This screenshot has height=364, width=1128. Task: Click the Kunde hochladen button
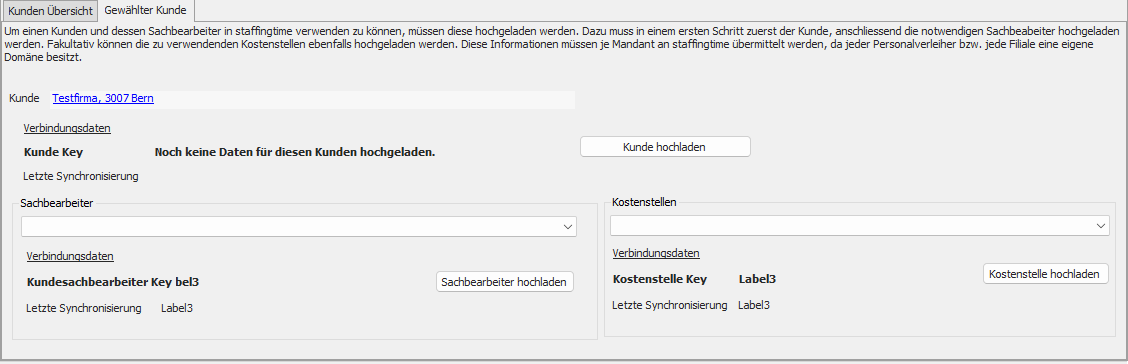[665, 147]
